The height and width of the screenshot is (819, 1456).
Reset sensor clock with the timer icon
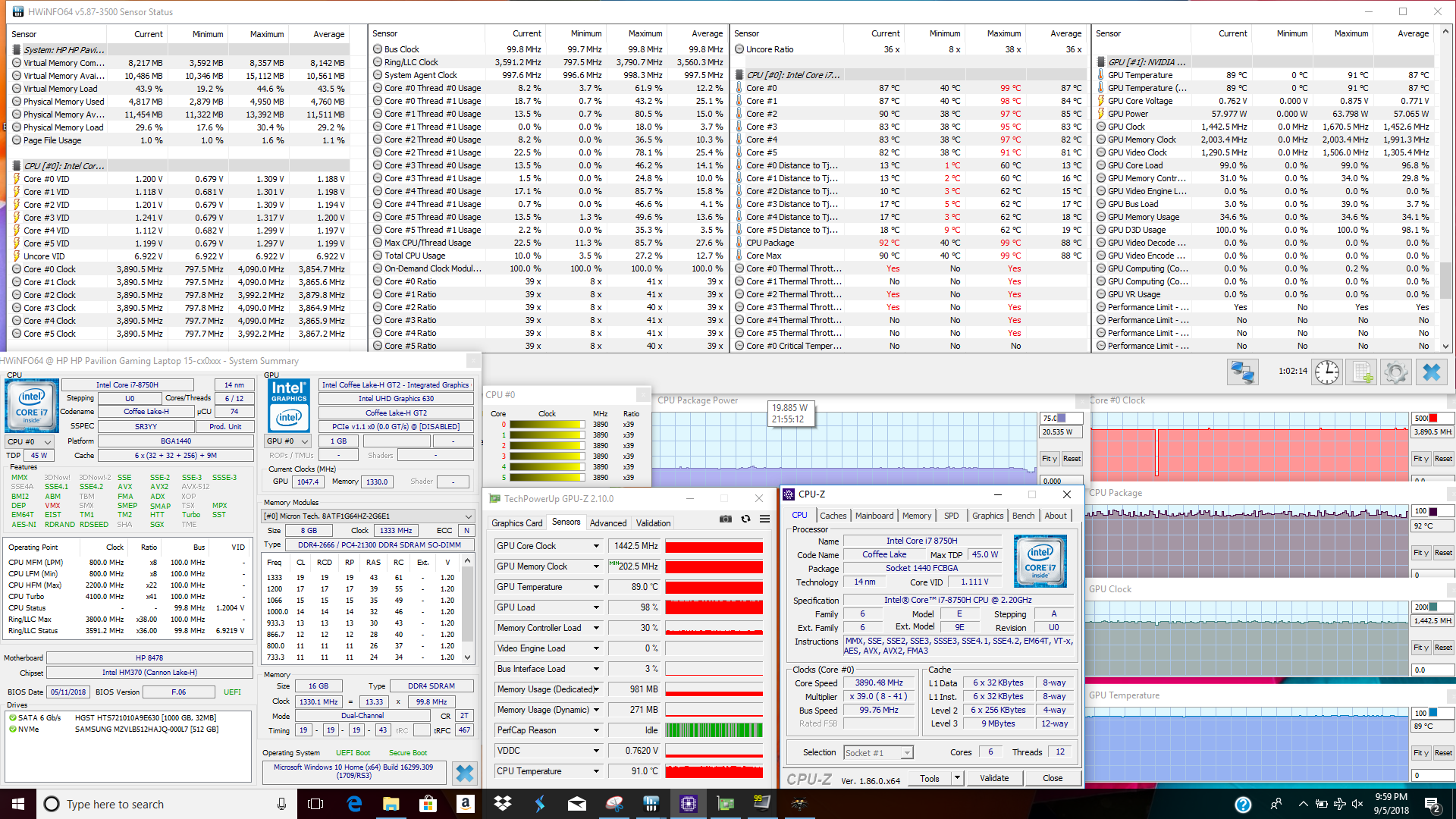[1327, 372]
